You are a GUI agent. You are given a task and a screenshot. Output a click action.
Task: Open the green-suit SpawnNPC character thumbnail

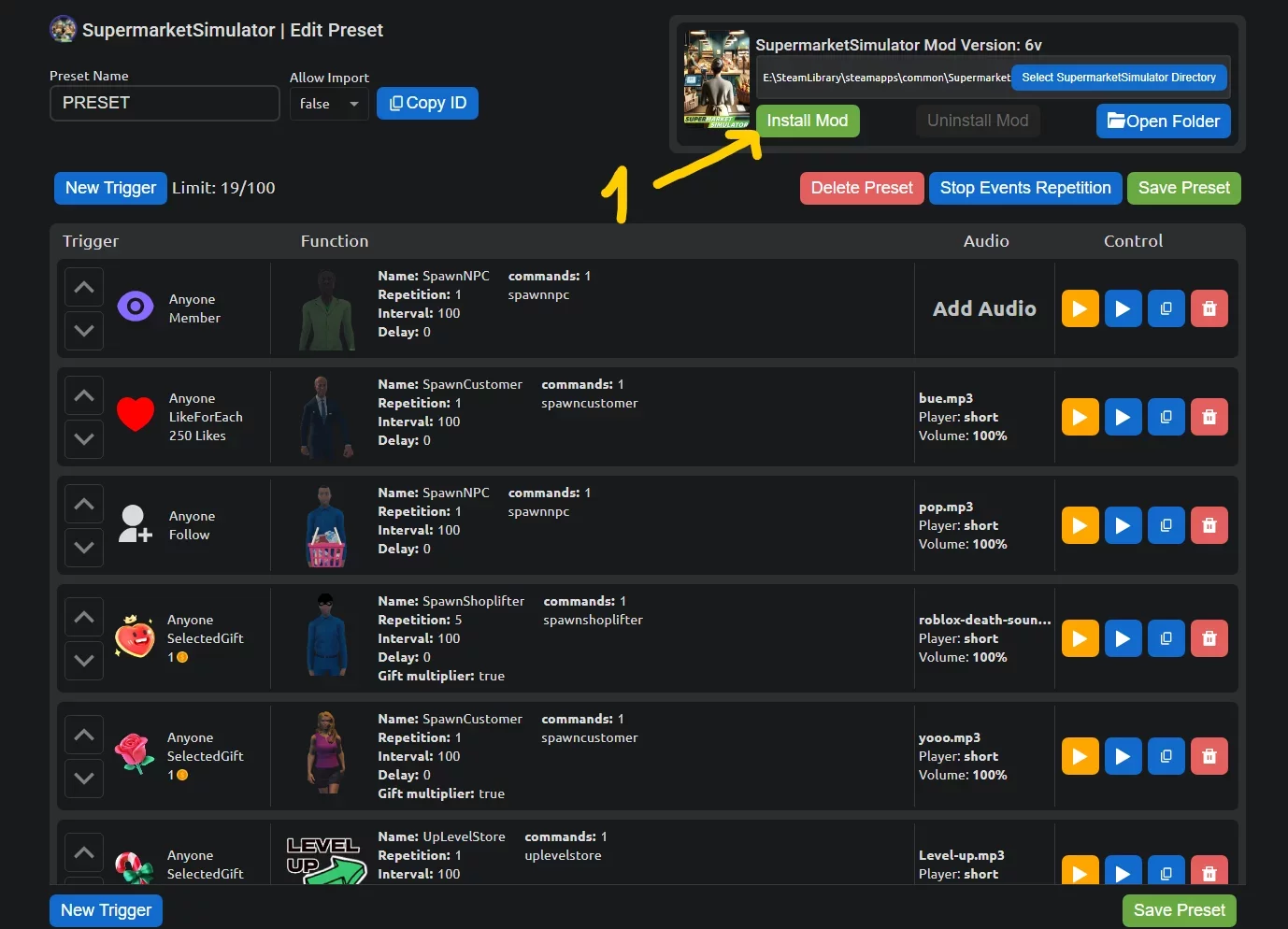tap(326, 309)
